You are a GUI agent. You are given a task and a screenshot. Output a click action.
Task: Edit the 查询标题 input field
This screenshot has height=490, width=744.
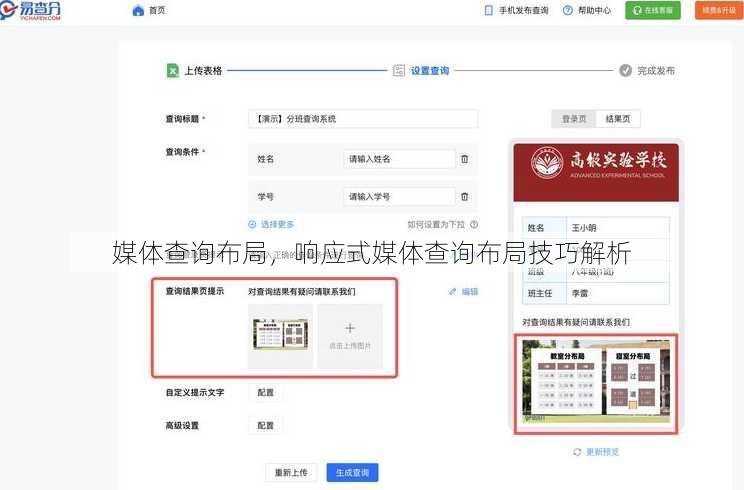(x=363, y=119)
